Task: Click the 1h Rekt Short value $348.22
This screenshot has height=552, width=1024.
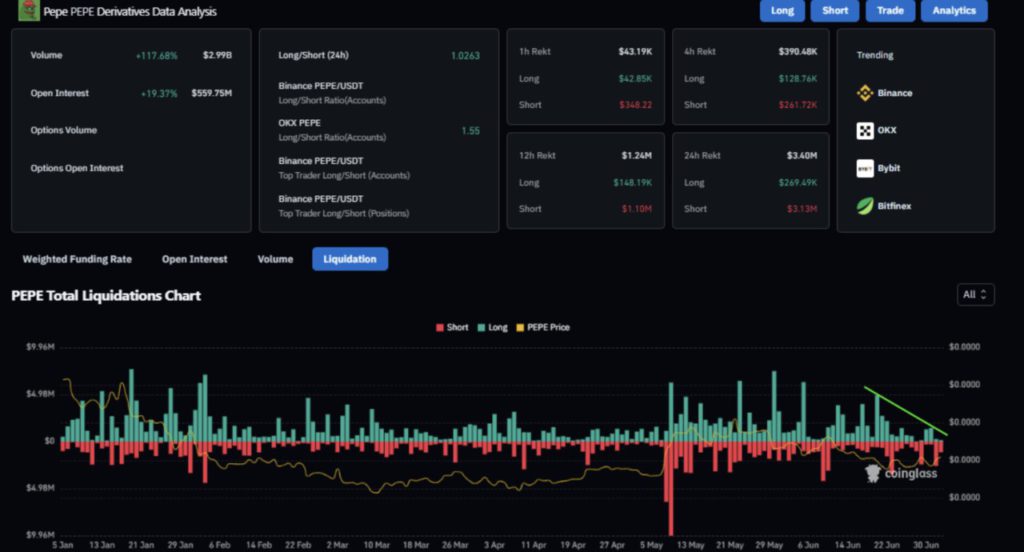Action: click(x=635, y=105)
